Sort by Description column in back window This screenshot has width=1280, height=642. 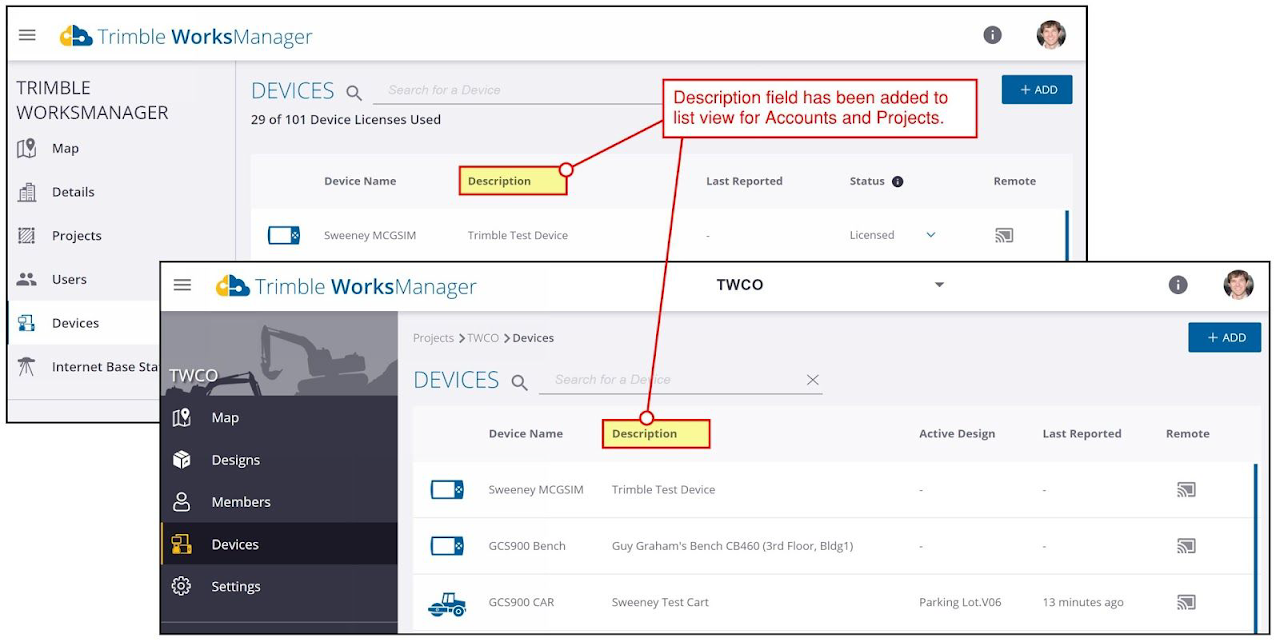coord(499,182)
